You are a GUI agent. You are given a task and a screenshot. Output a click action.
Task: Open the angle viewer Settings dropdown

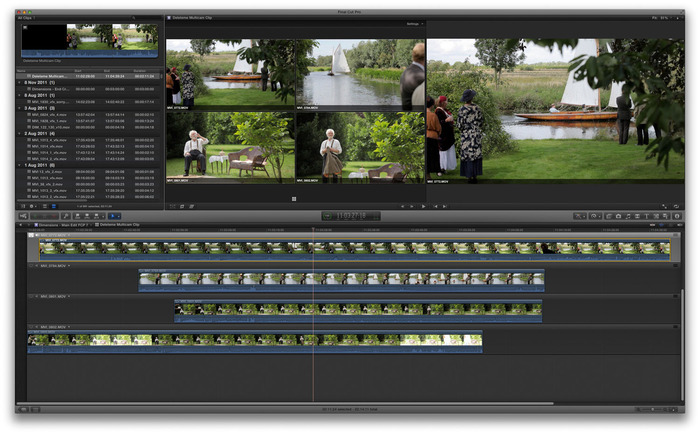[412, 24]
